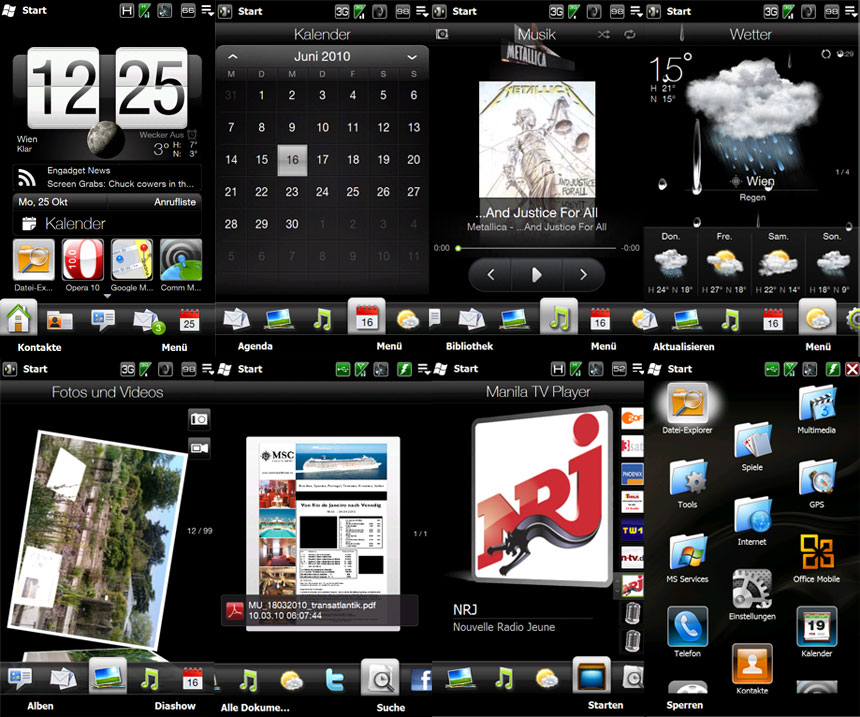Image resolution: width=860 pixels, height=717 pixels.
Task: Open now-playing list icon in Musik
Action: click(x=442, y=35)
